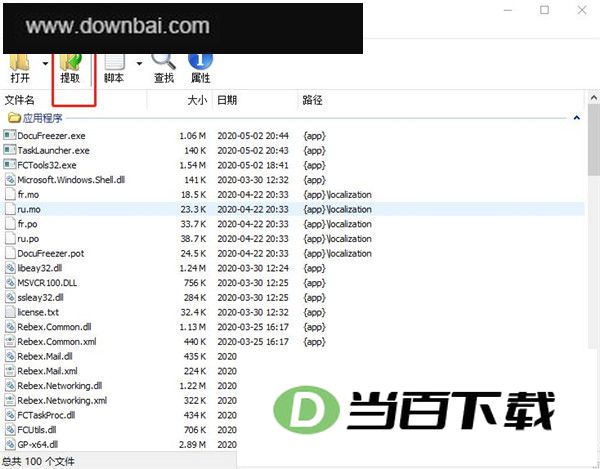Select the Rebex.Common.dll file icon

pos(10,327)
